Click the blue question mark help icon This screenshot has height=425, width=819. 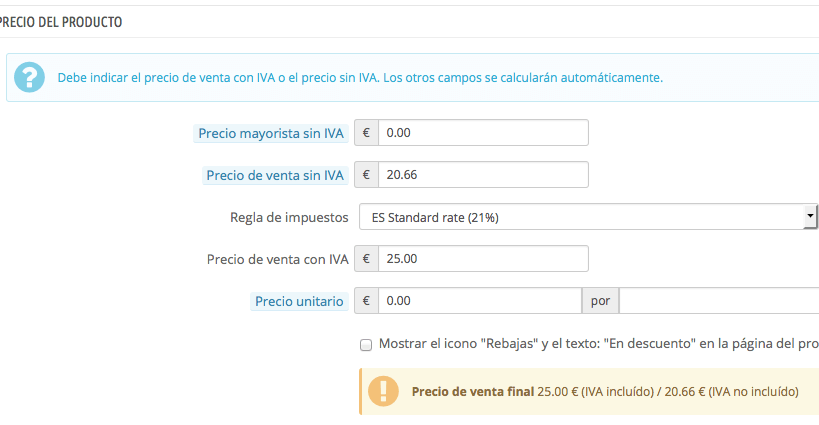[29, 77]
